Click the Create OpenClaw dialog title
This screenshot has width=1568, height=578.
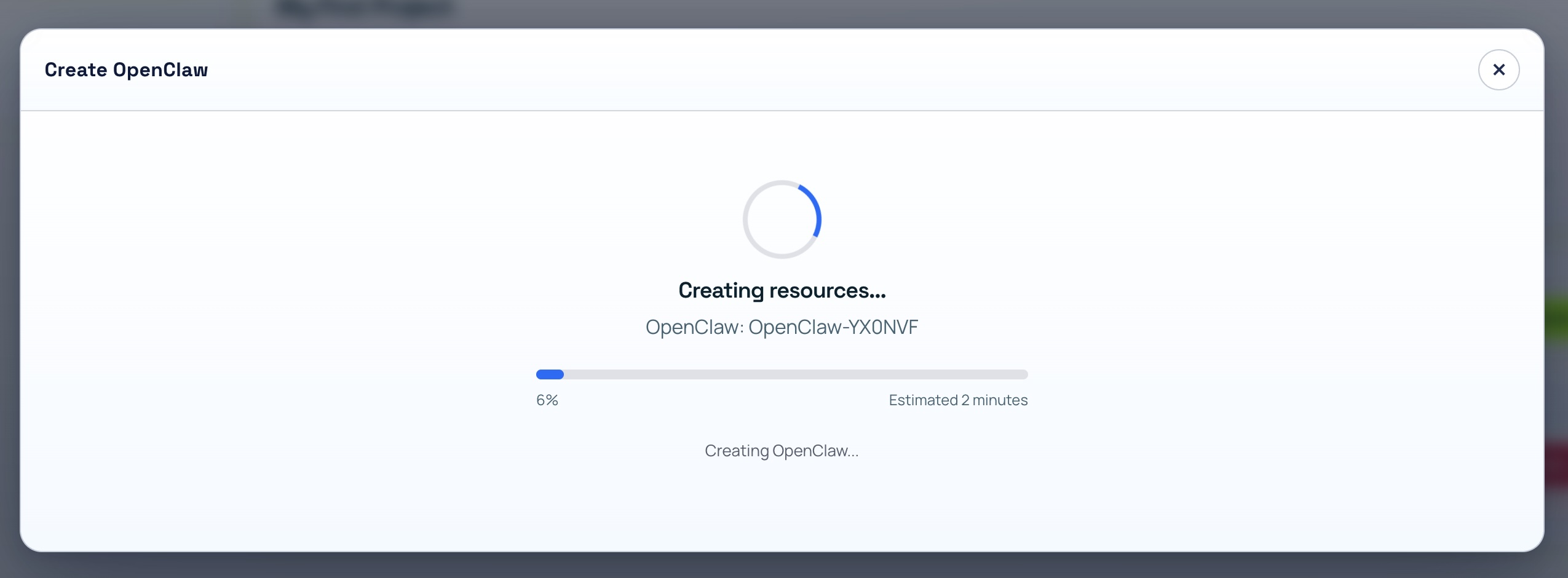(126, 70)
